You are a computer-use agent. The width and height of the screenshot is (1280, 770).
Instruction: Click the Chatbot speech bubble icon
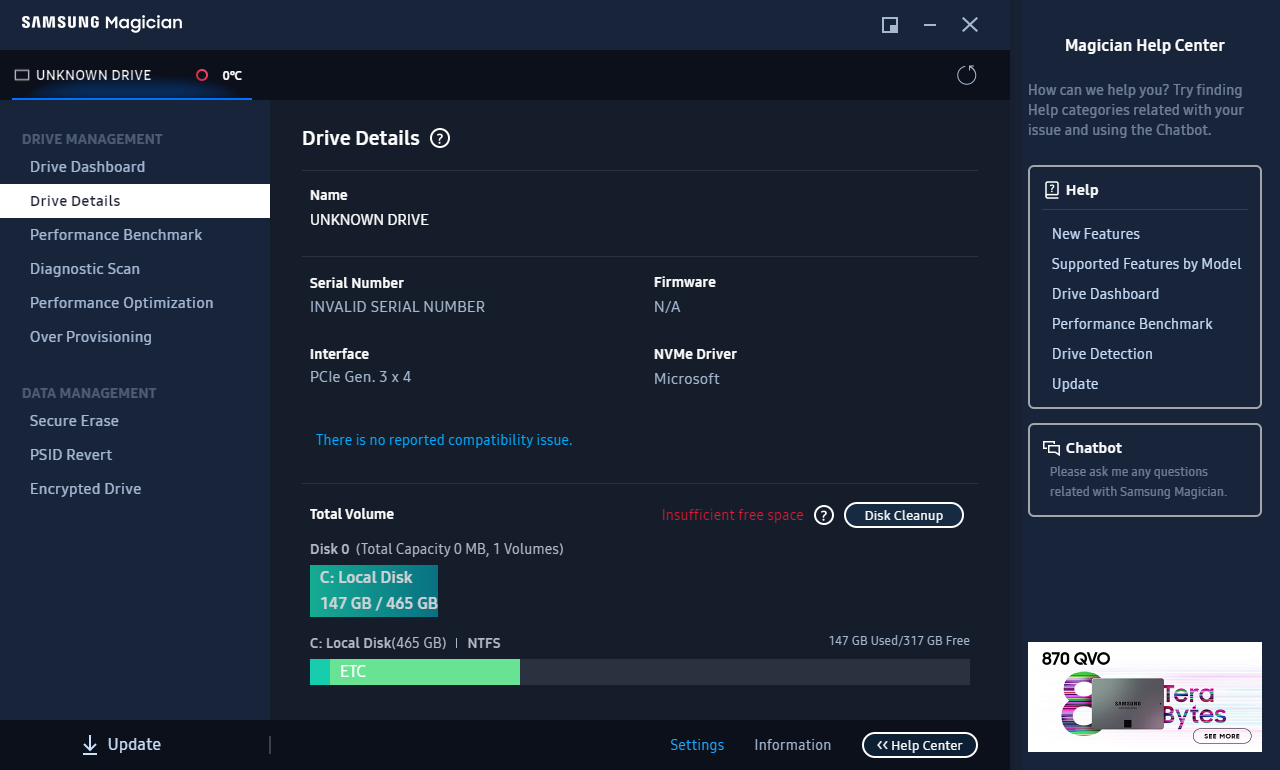(1051, 448)
